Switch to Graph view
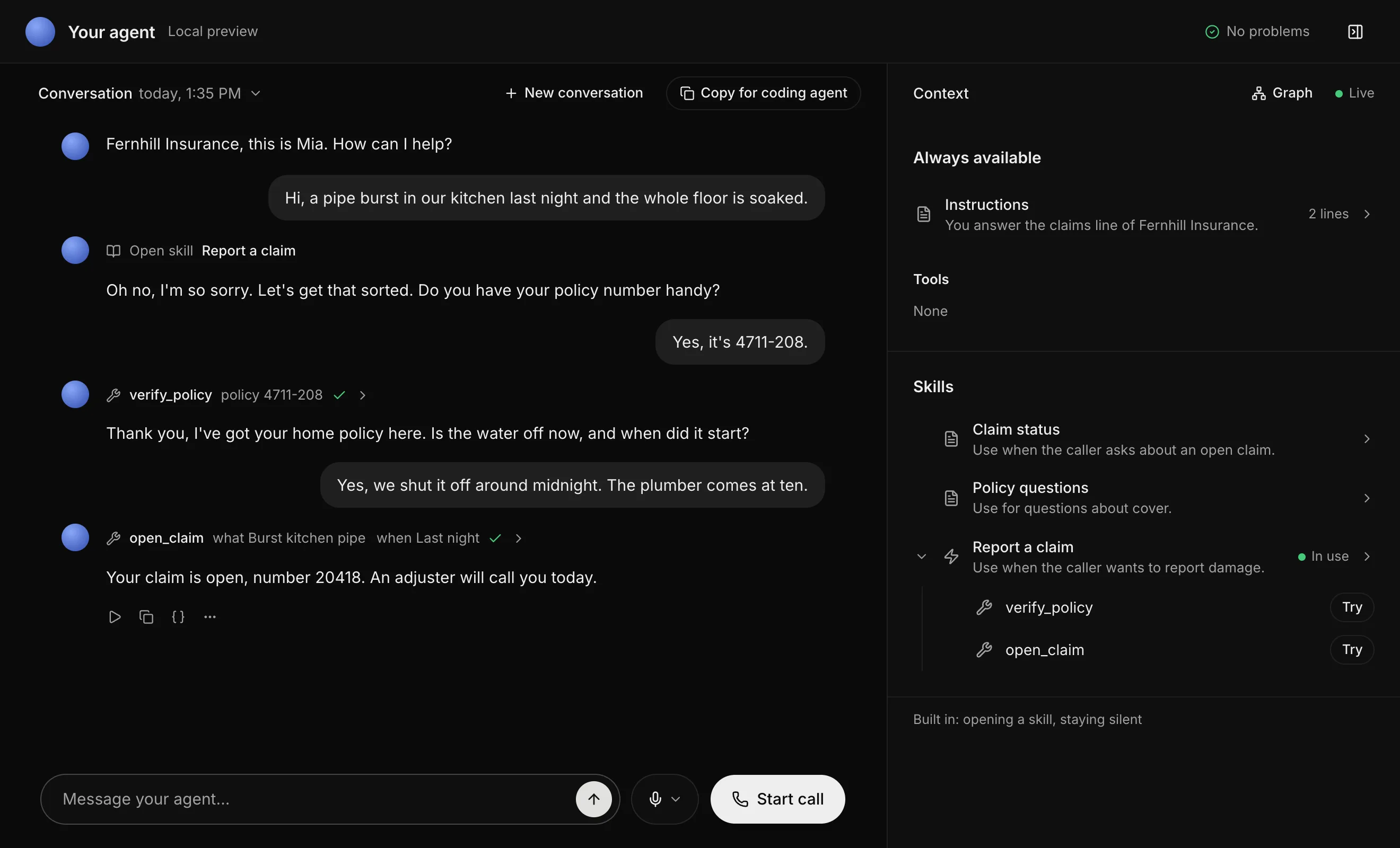1400x848 pixels. click(1282, 93)
